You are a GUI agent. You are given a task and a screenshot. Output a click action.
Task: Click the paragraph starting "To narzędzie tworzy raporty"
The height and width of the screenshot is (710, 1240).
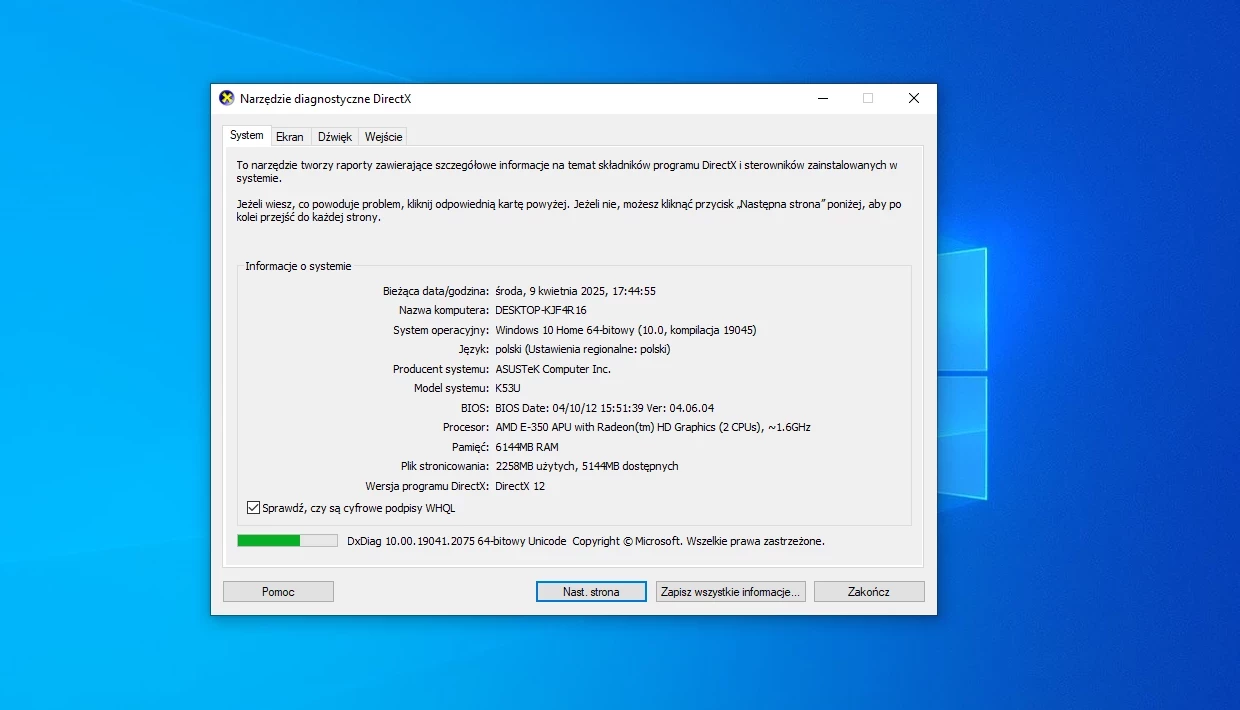567,171
